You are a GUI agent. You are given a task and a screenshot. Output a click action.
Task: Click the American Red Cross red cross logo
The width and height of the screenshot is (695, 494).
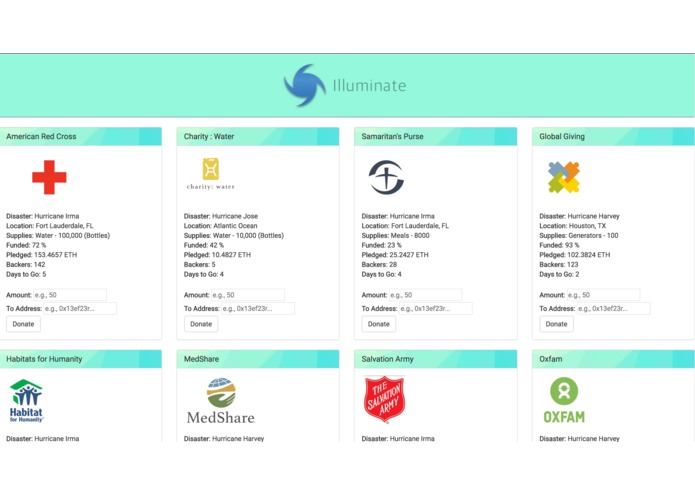coord(49,177)
